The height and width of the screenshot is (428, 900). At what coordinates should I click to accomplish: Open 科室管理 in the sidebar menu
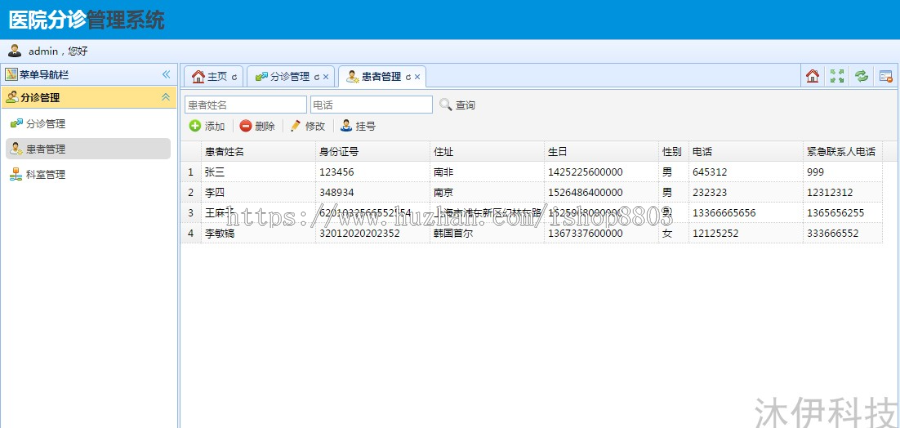pos(89,174)
